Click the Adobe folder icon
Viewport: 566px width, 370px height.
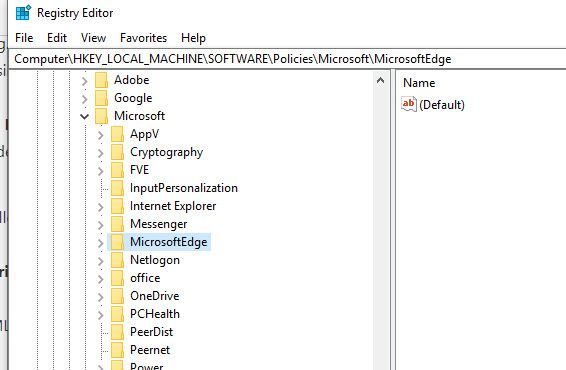[x=101, y=80]
